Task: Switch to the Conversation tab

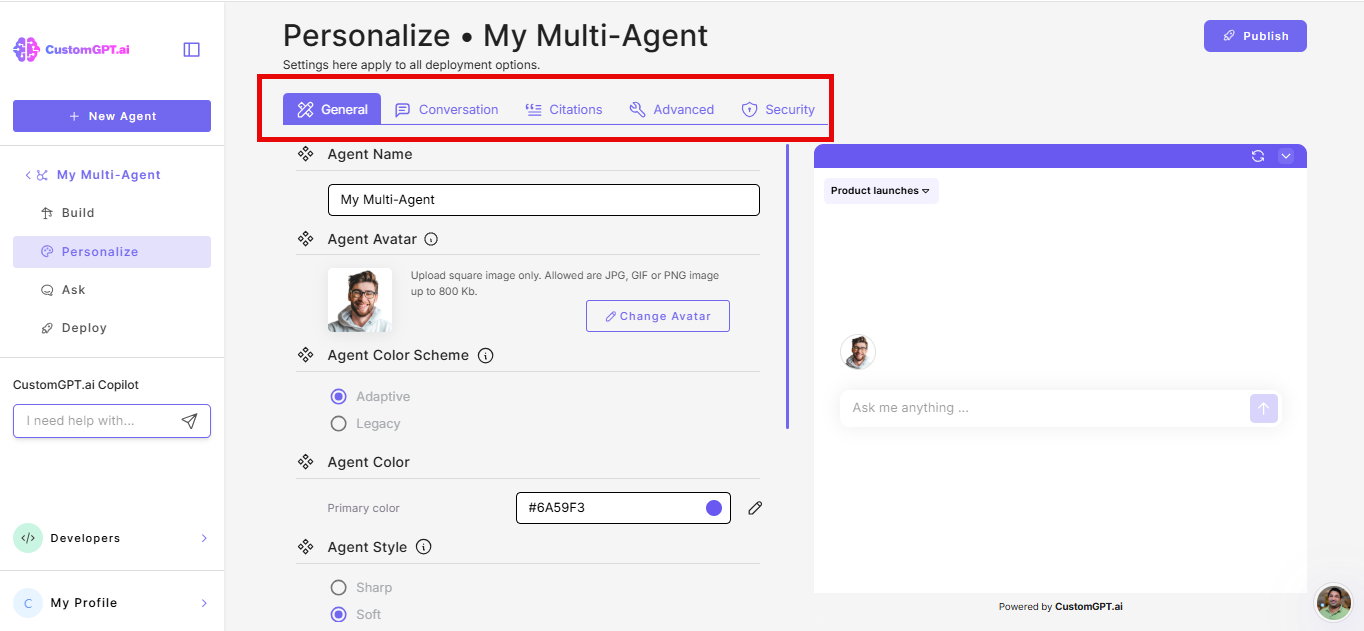Action: pyautogui.click(x=447, y=109)
